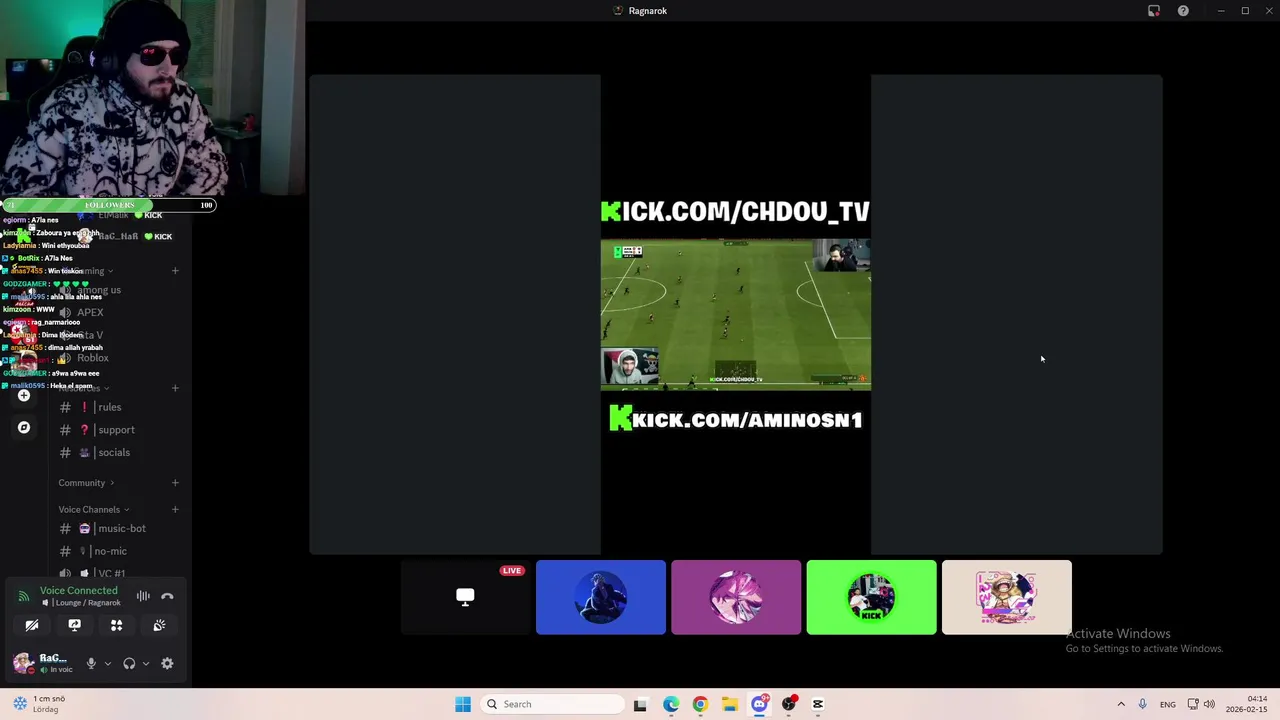Deafen with the headphones button
The width and height of the screenshot is (1280, 720).
(129, 663)
